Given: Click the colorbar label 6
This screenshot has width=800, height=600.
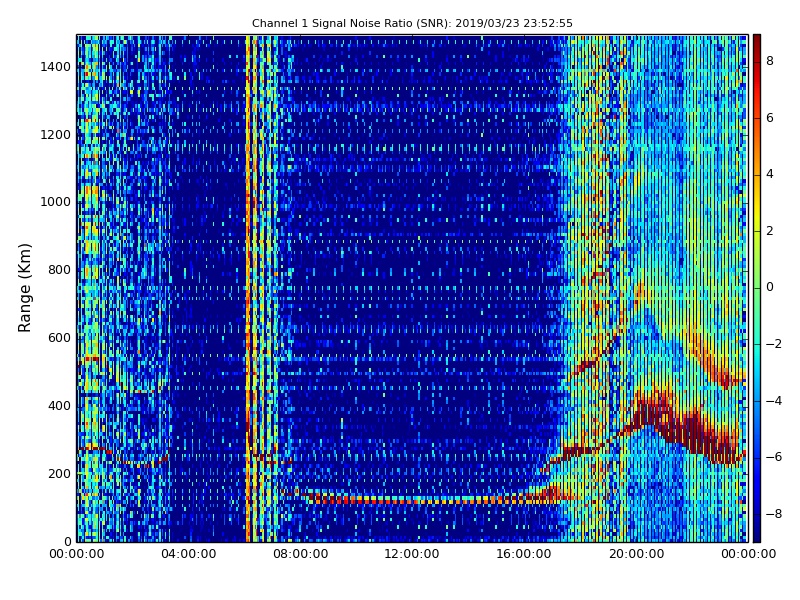Looking at the screenshot, I should [x=770, y=118].
